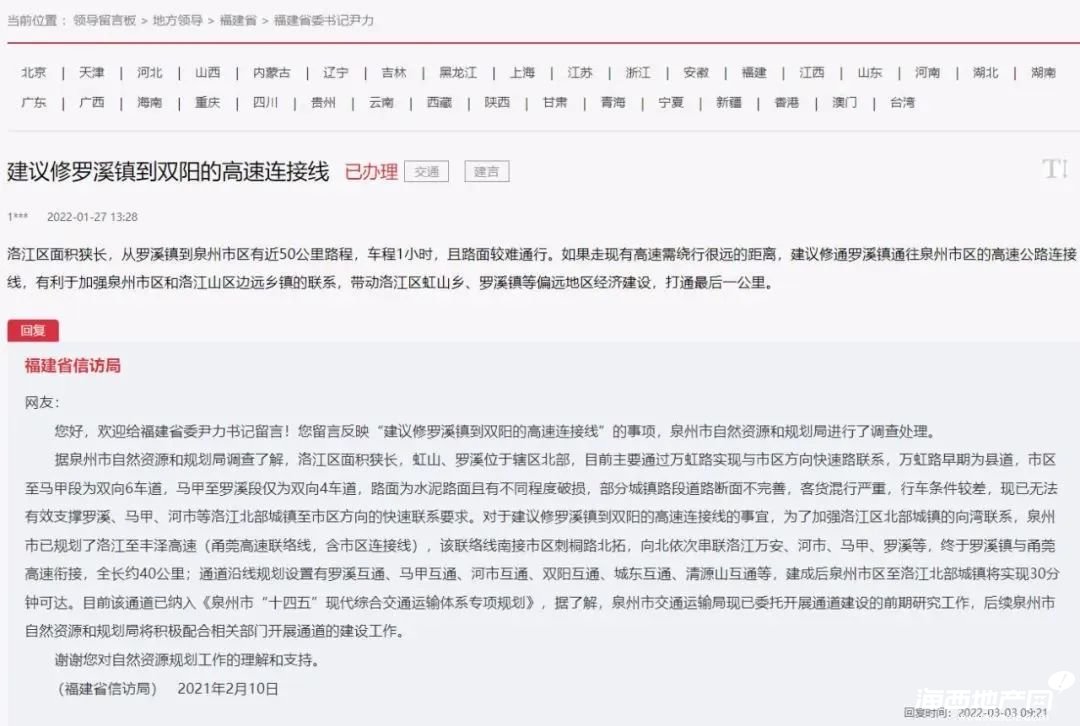Choose 重庆 in the second province row
The height and width of the screenshot is (726, 1080).
pos(207,103)
